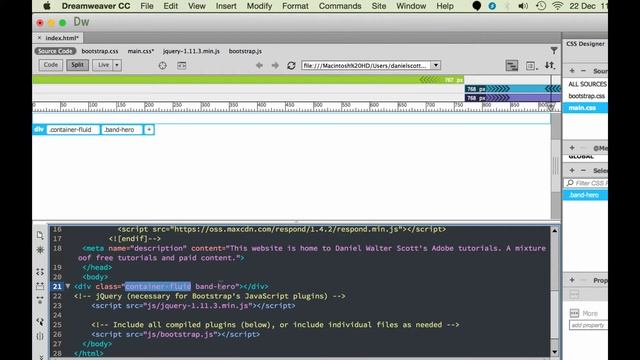Open the Window menu
The height and width of the screenshot is (360, 640).
tap(411, 6)
